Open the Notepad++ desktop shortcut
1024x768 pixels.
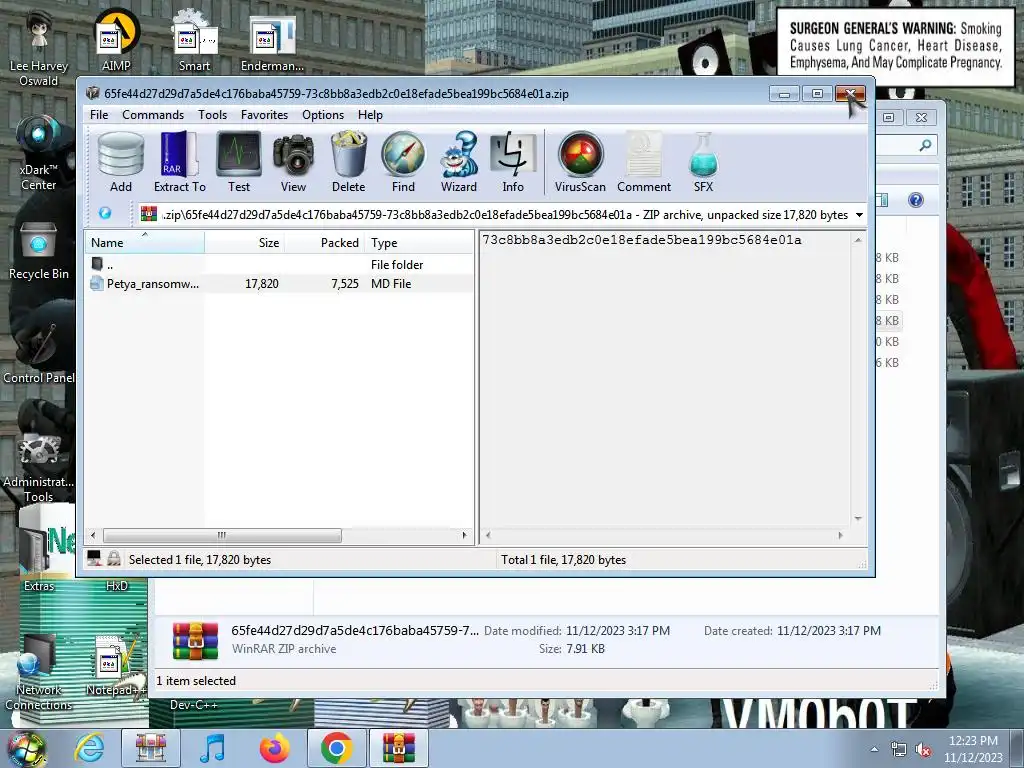click(x=114, y=666)
